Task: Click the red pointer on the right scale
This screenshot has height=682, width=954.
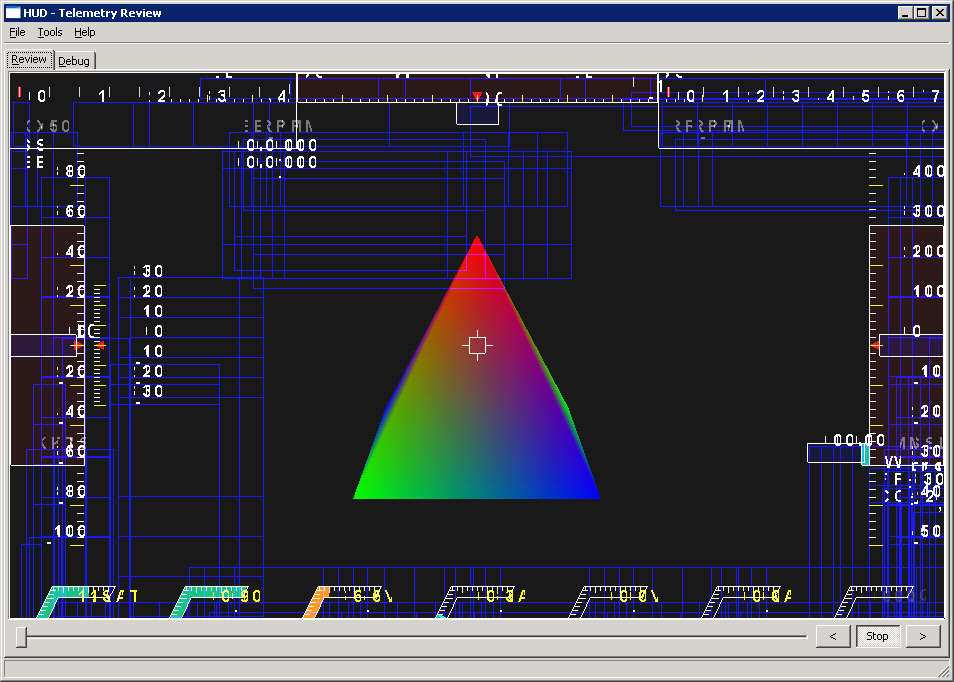Action: 876,345
